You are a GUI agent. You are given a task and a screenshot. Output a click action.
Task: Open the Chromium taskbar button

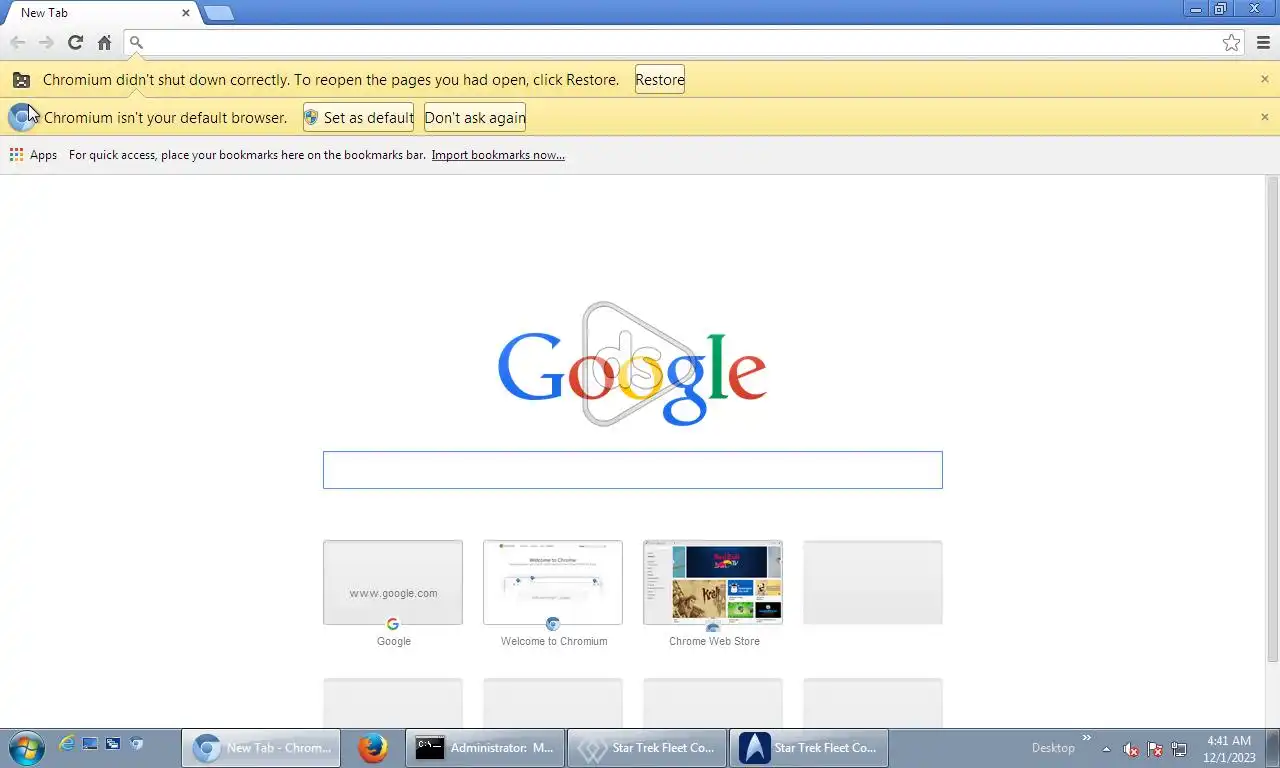point(261,748)
